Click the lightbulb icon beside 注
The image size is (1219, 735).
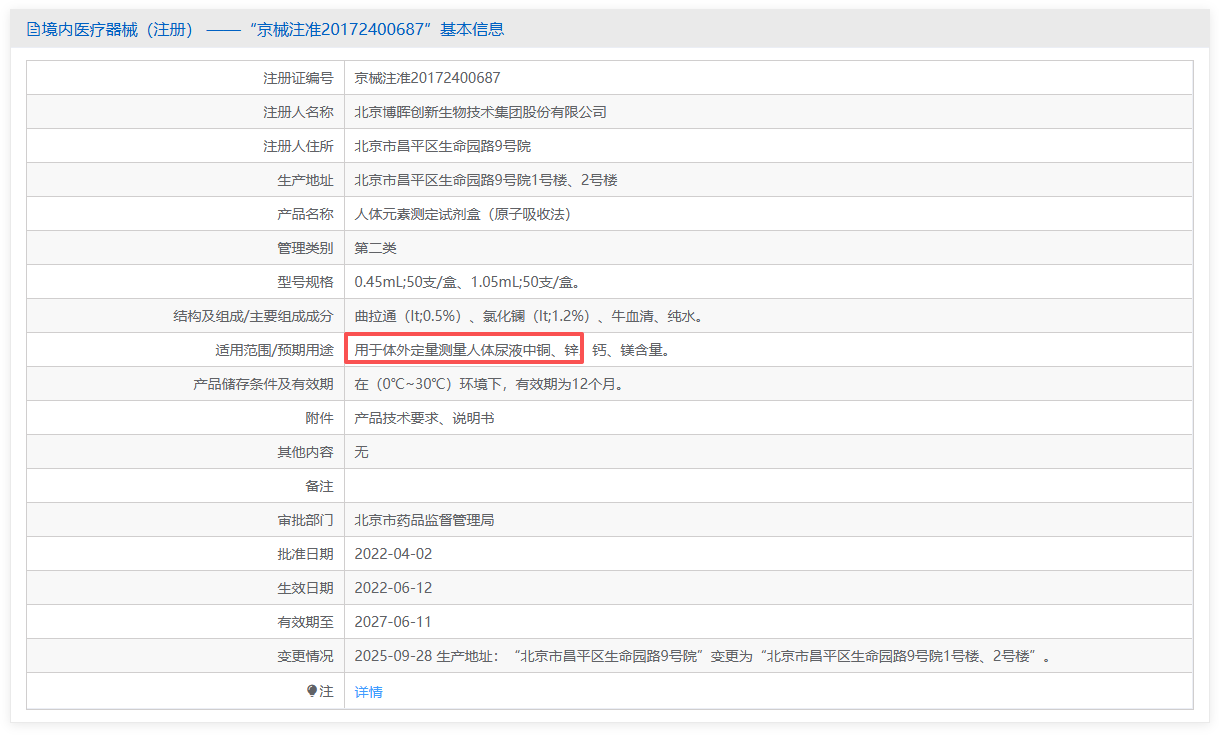click(x=312, y=691)
